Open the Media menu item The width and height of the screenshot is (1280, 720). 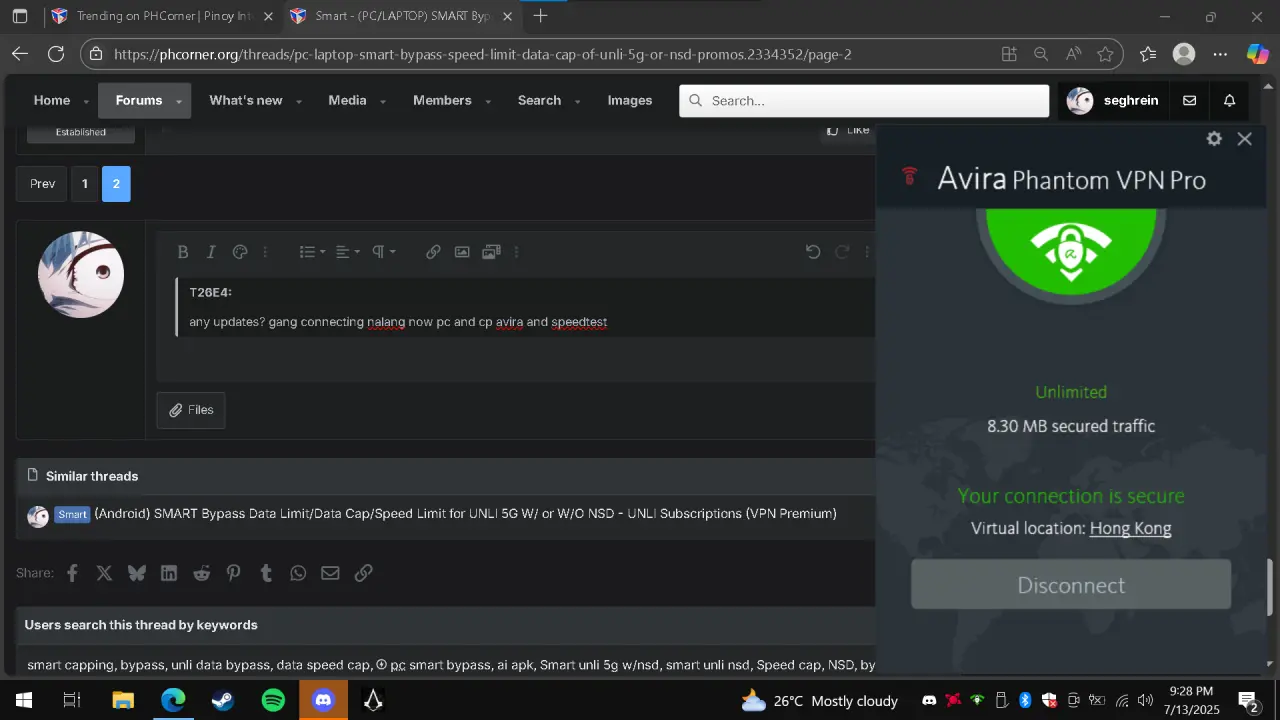[347, 100]
